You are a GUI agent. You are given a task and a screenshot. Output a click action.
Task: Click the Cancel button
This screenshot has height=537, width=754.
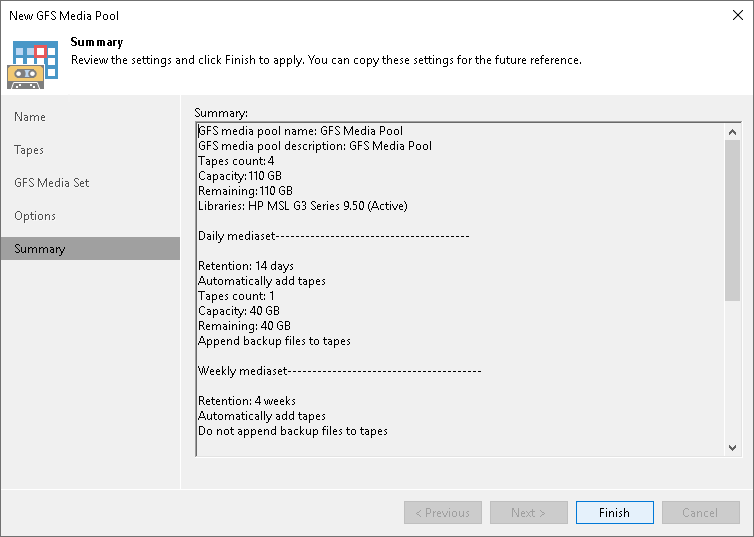(x=701, y=512)
